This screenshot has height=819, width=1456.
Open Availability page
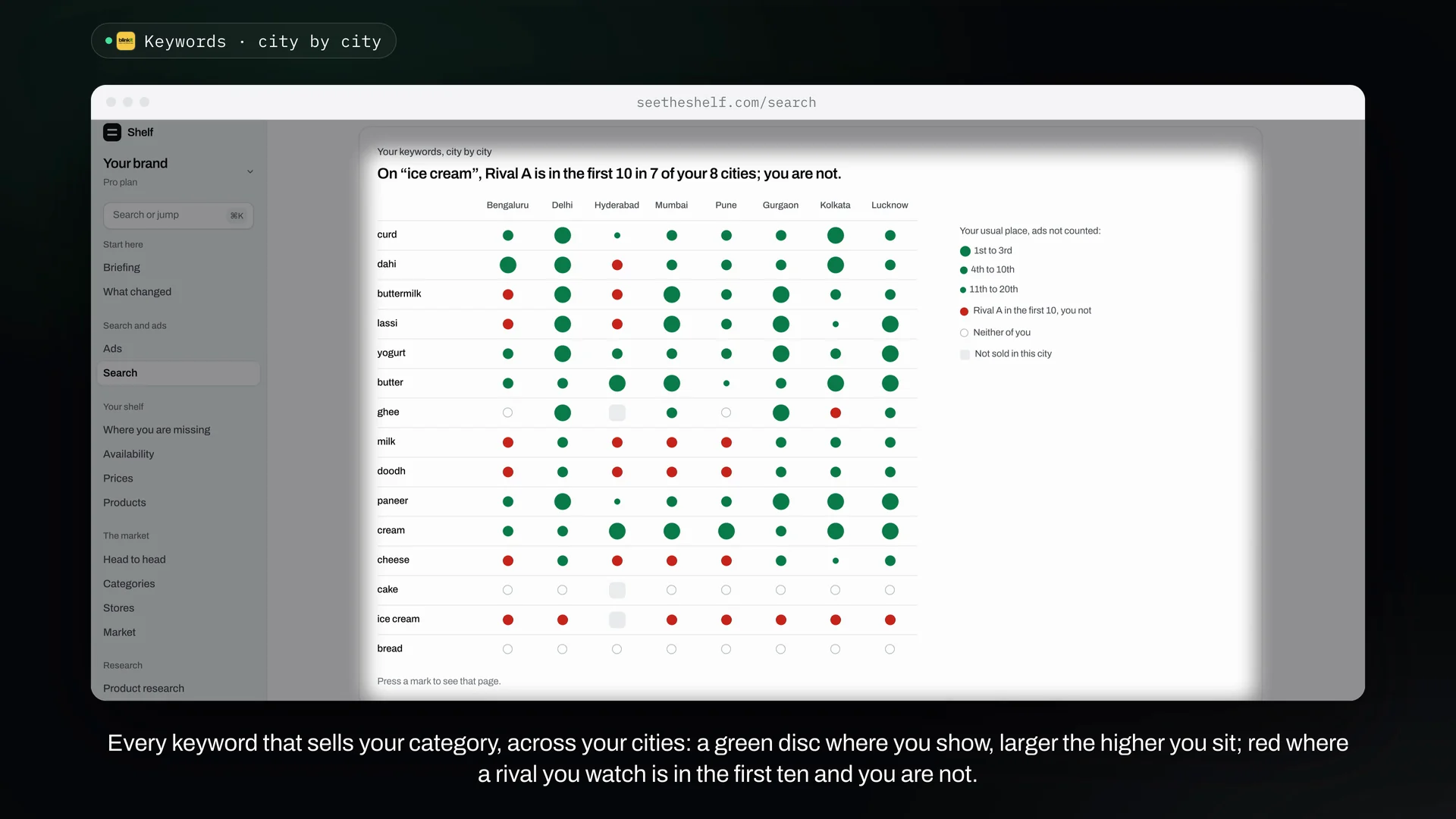pos(128,454)
